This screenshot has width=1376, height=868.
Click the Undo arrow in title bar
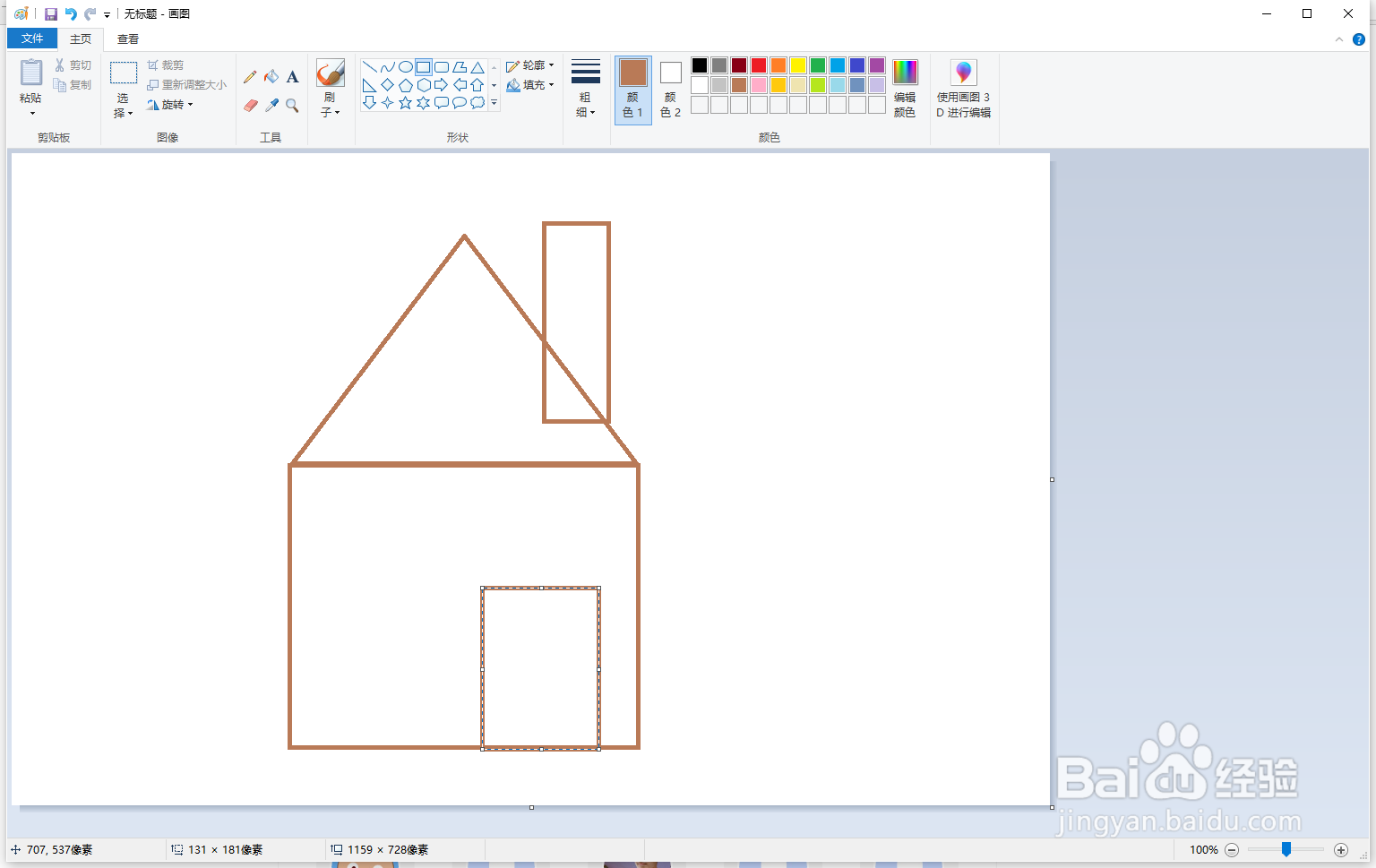click(x=71, y=14)
